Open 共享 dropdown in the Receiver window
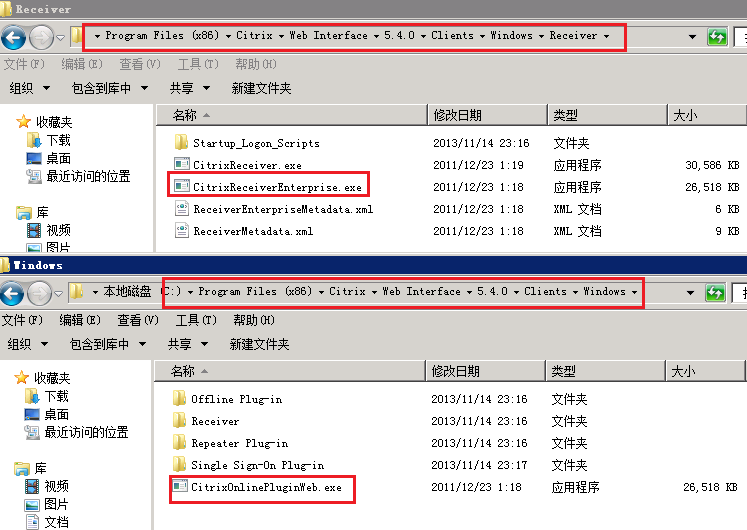 190,88
